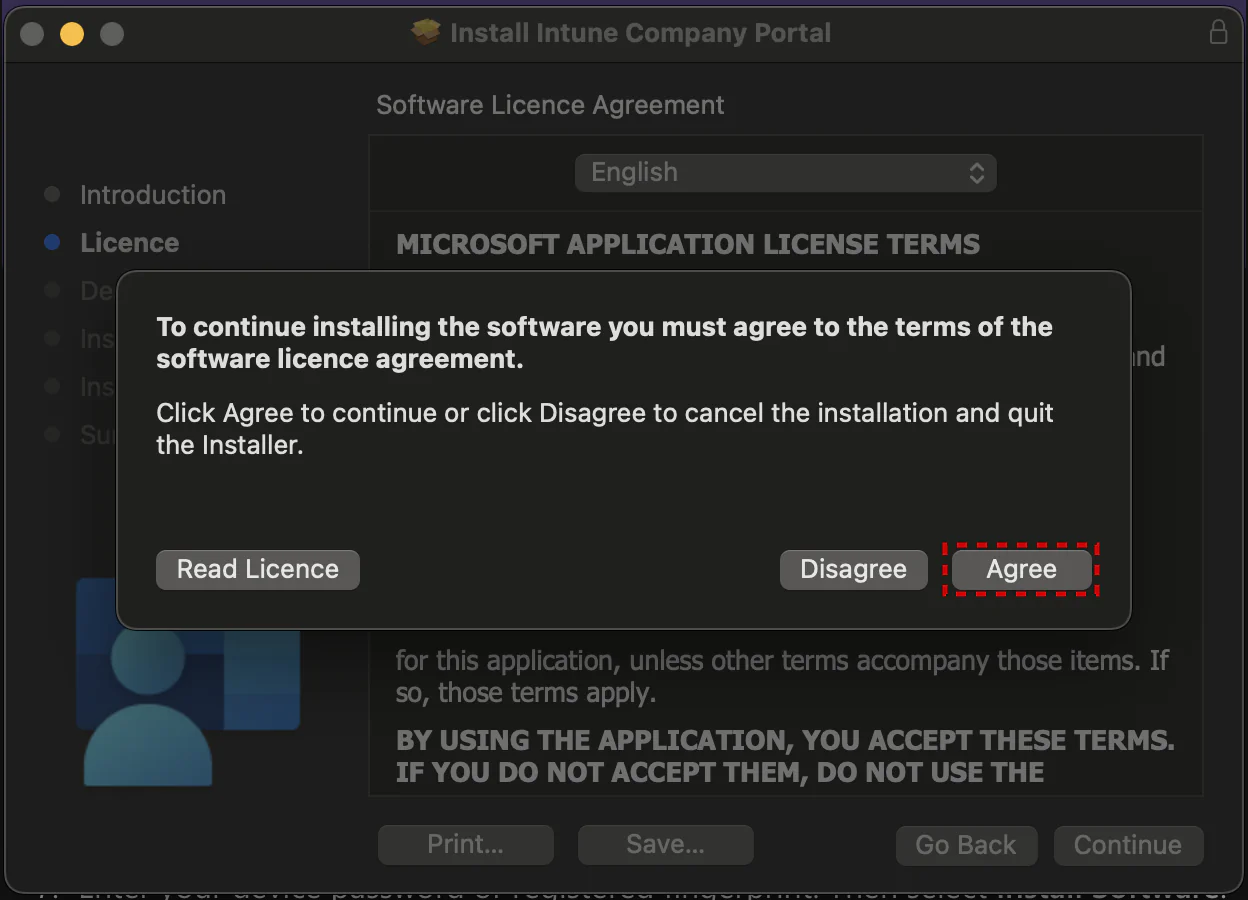This screenshot has height=900, width=1248.
Task: Click the 'Click Agree to continue' dialog instruction text
Action: [x=605, y=429]
